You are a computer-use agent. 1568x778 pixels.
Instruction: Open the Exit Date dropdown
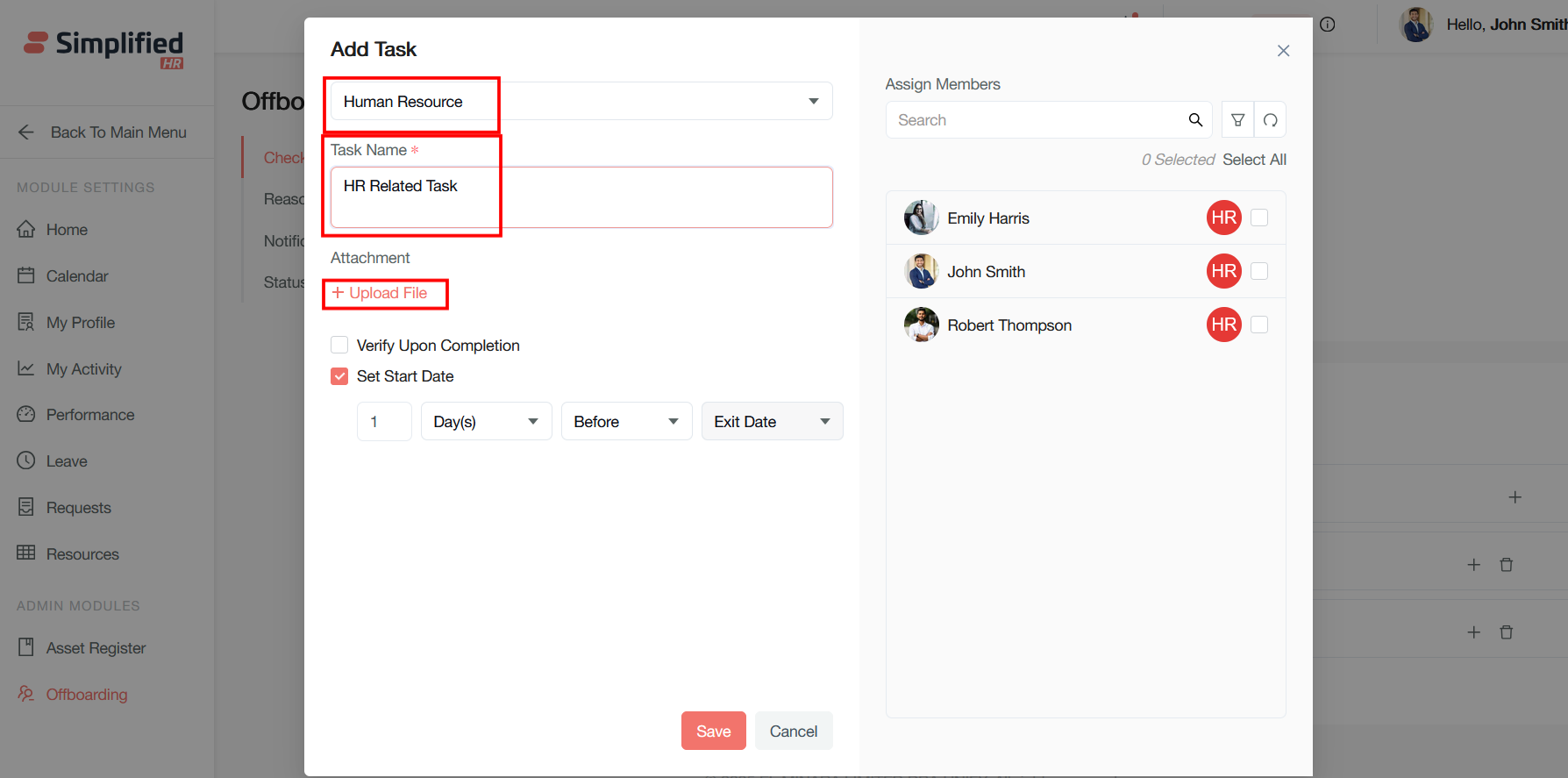pyautogui.click(x=771, y=422)
